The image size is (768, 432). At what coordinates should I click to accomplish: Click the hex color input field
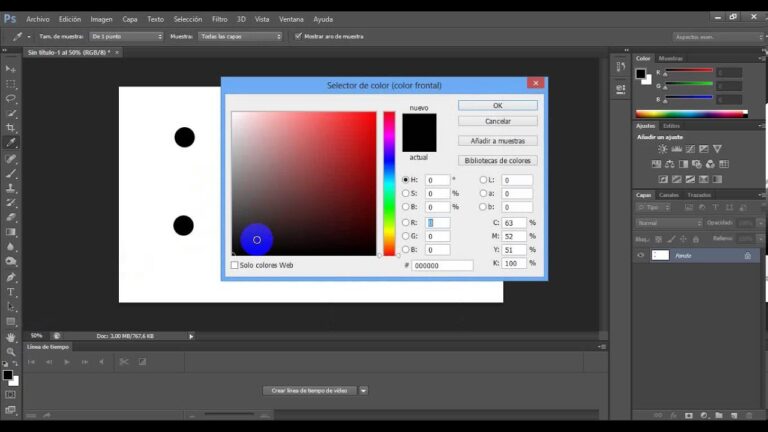pyautogui.click(x=442, y=265)
